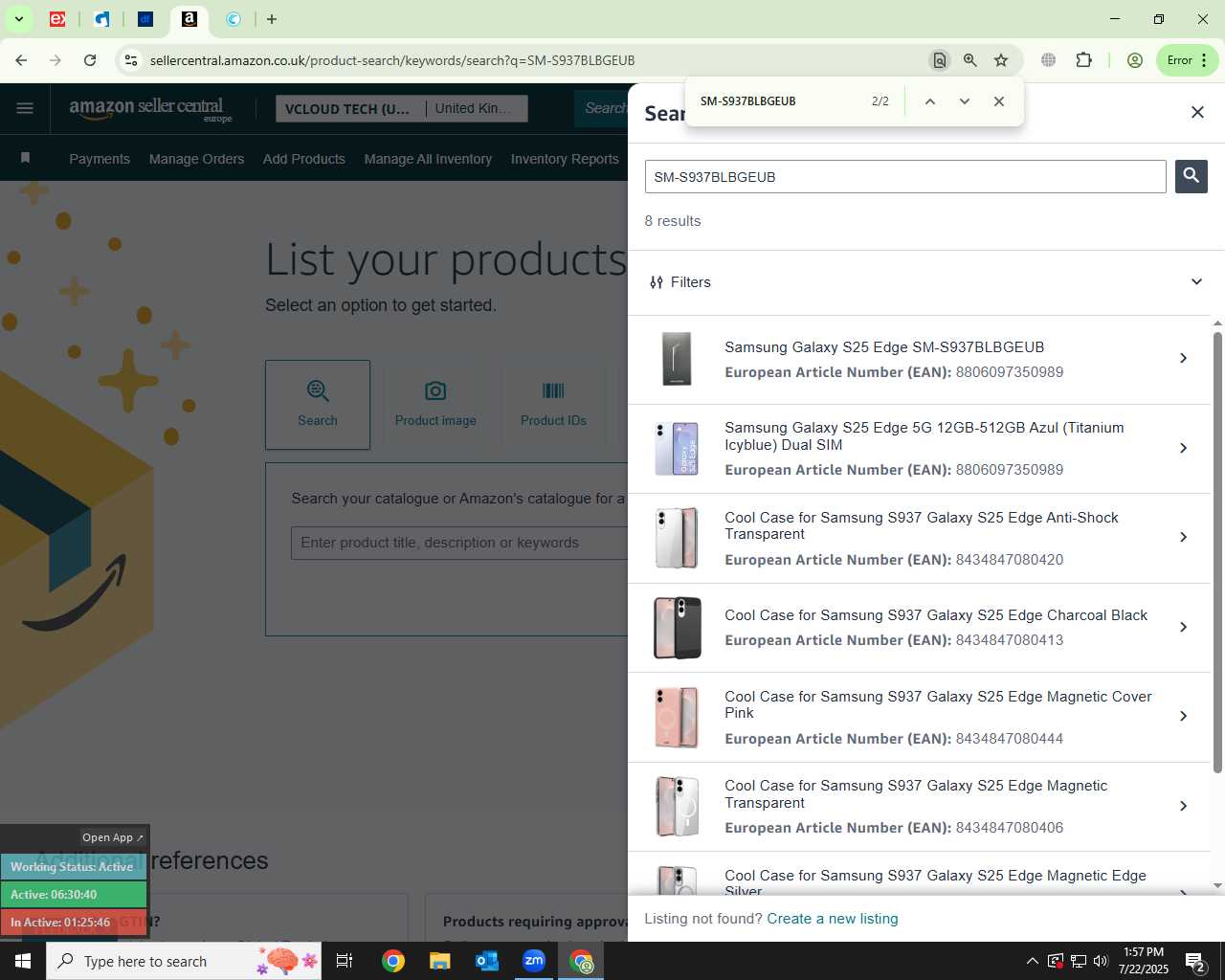Click Create a new listing link
The height and width of the screenshot is (980, 1225).
(833, 919)
